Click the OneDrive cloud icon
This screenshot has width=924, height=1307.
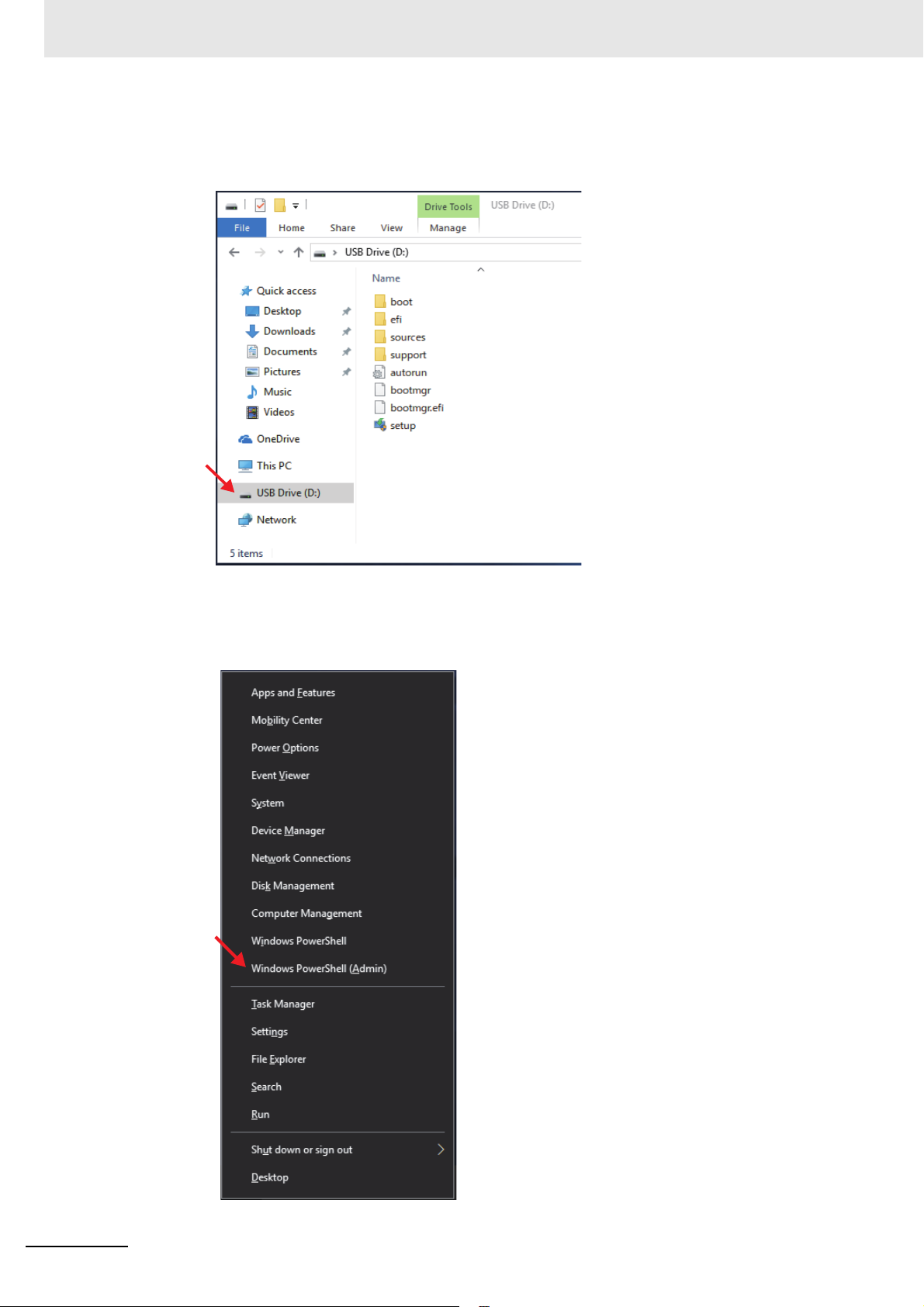(x=245, y=439)
